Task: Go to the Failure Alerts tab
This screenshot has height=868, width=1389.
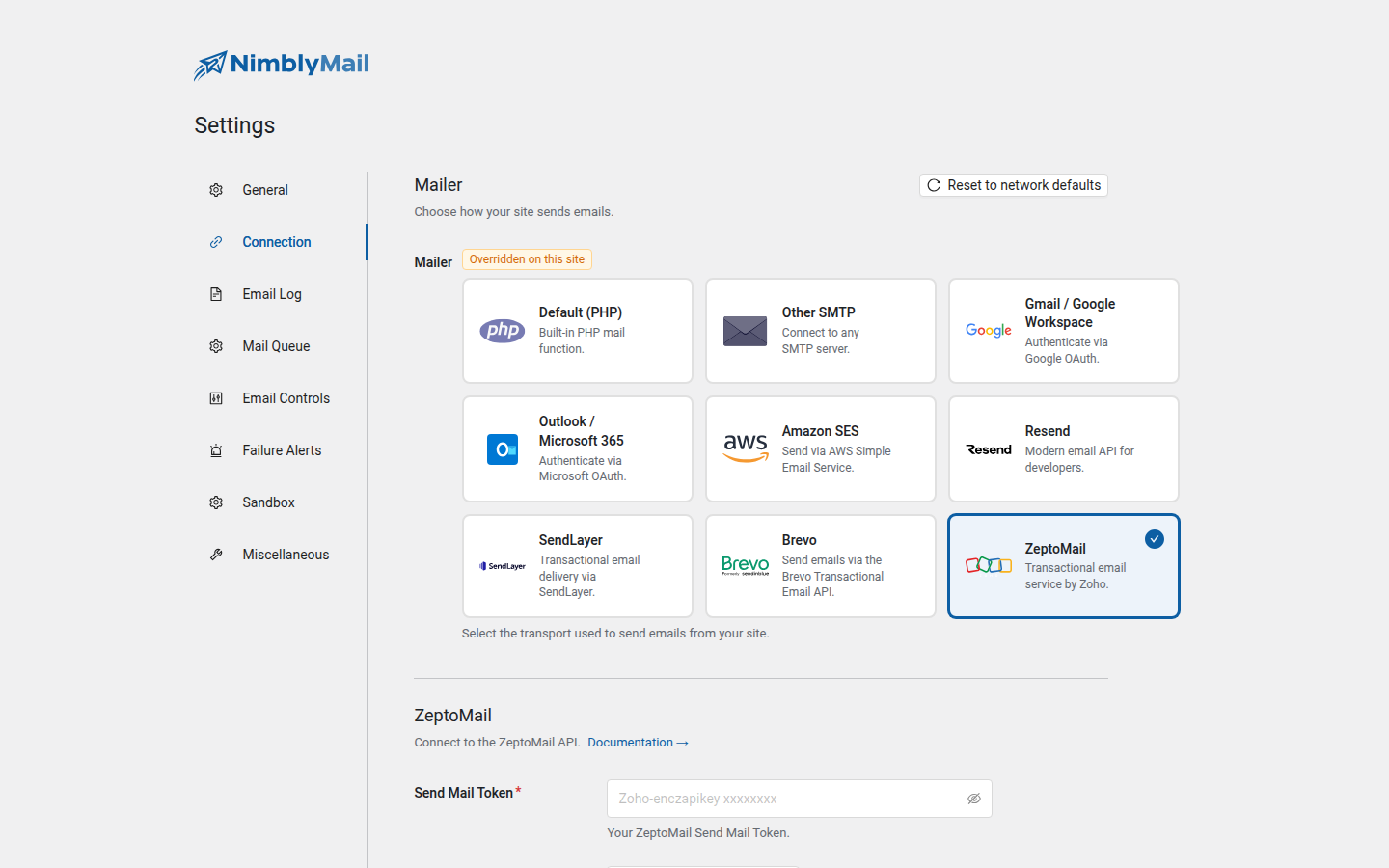Action: coord(280,450)
